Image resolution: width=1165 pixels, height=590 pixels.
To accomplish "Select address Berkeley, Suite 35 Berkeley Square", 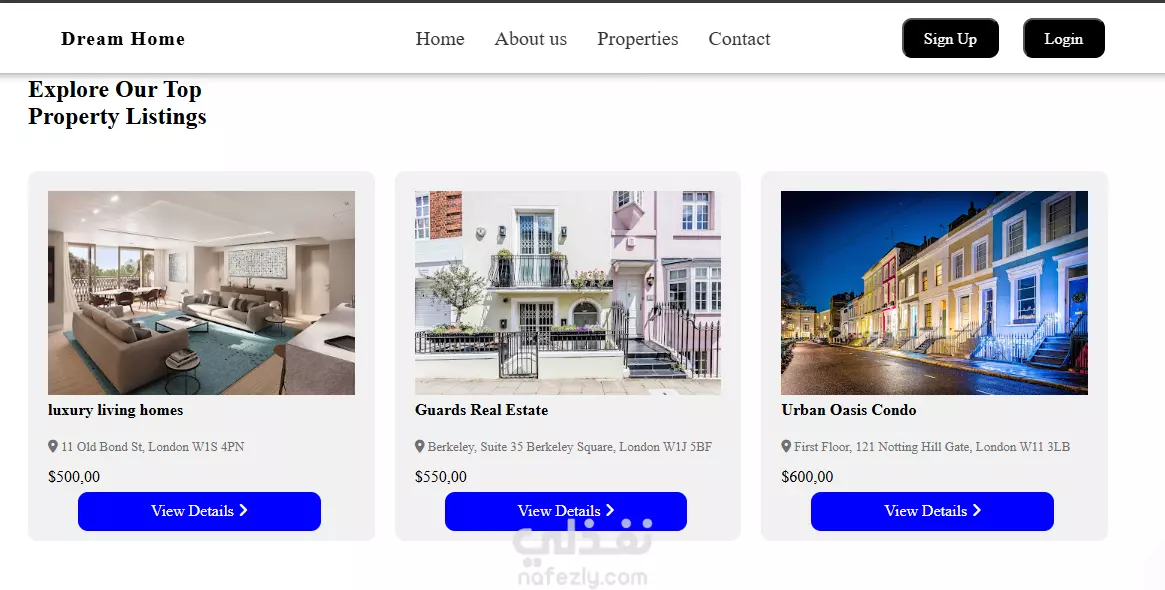I will click(570, 447).
